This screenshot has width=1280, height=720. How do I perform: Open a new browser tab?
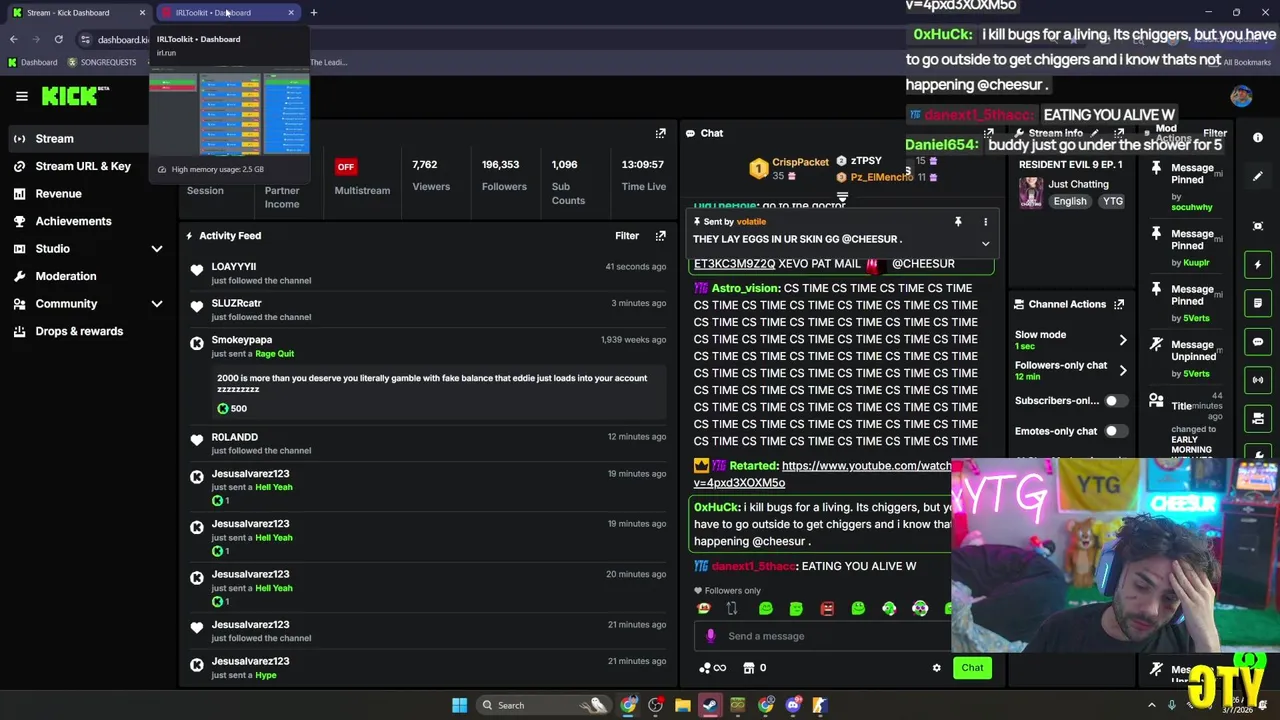pos(313,13)
